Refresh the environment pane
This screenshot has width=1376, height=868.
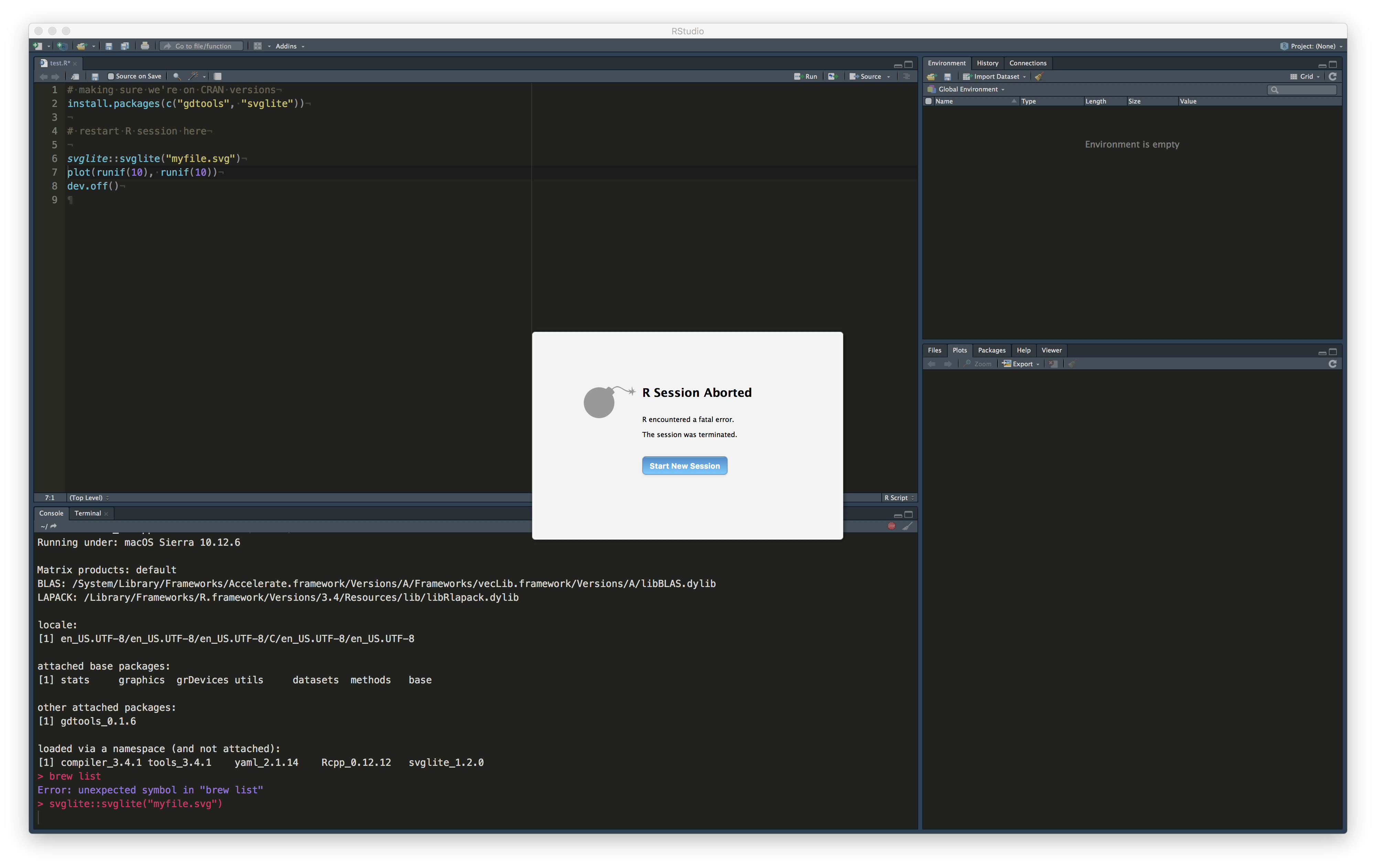click(x=1333, y=76)
